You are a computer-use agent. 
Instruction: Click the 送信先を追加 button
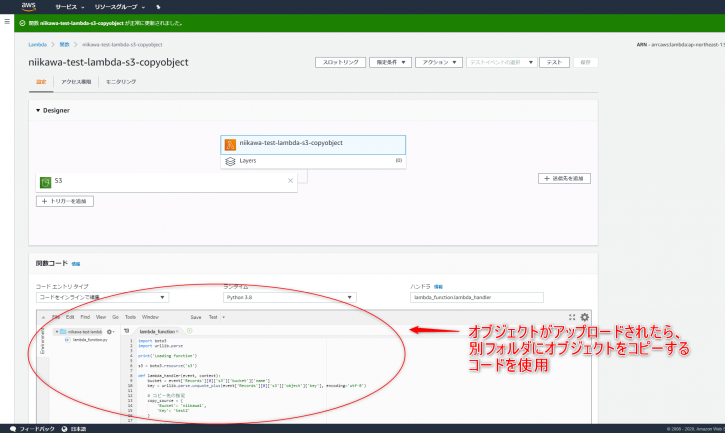click(564, 179)
